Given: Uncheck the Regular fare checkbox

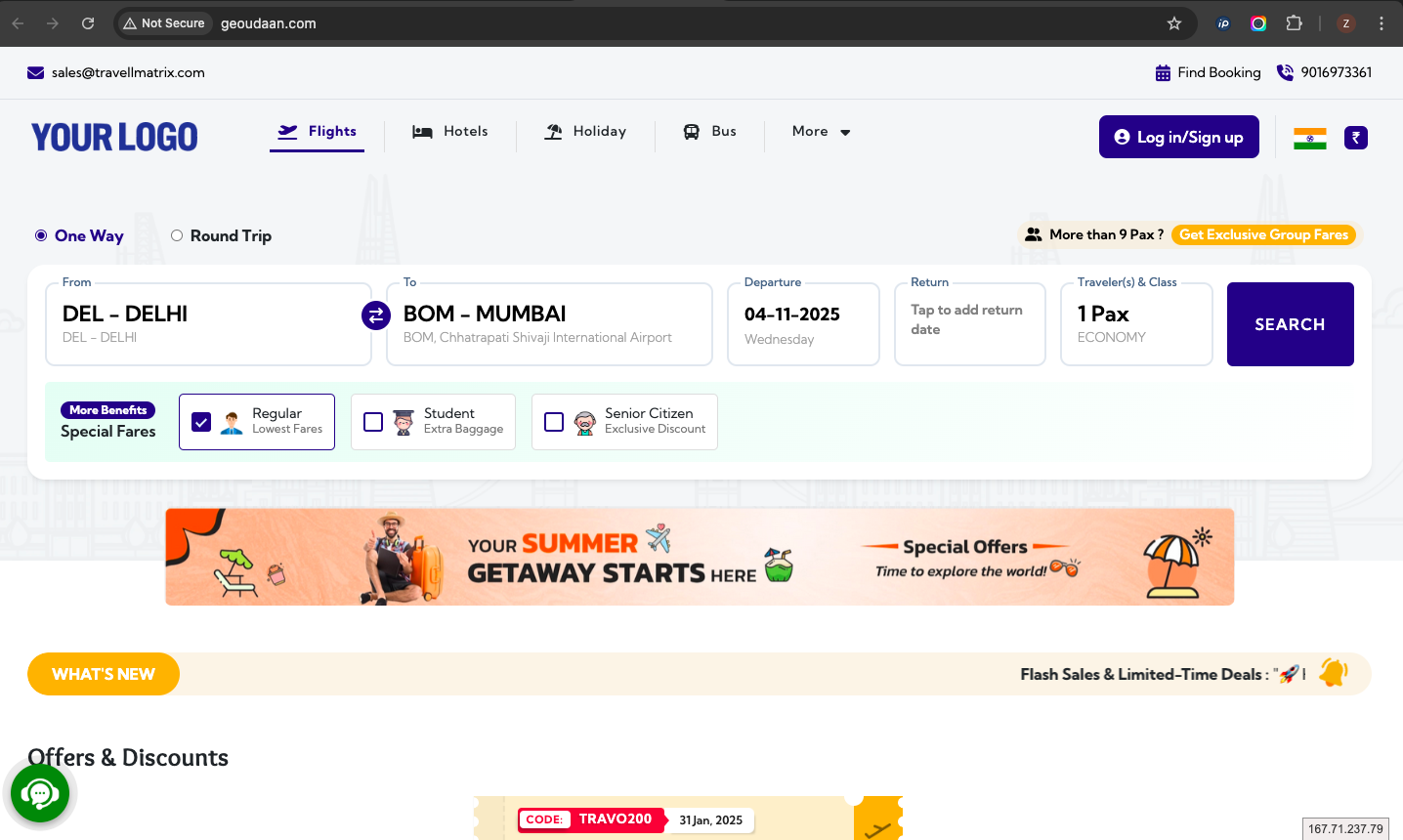Looking at the screenshot, I should coord(201,422).
